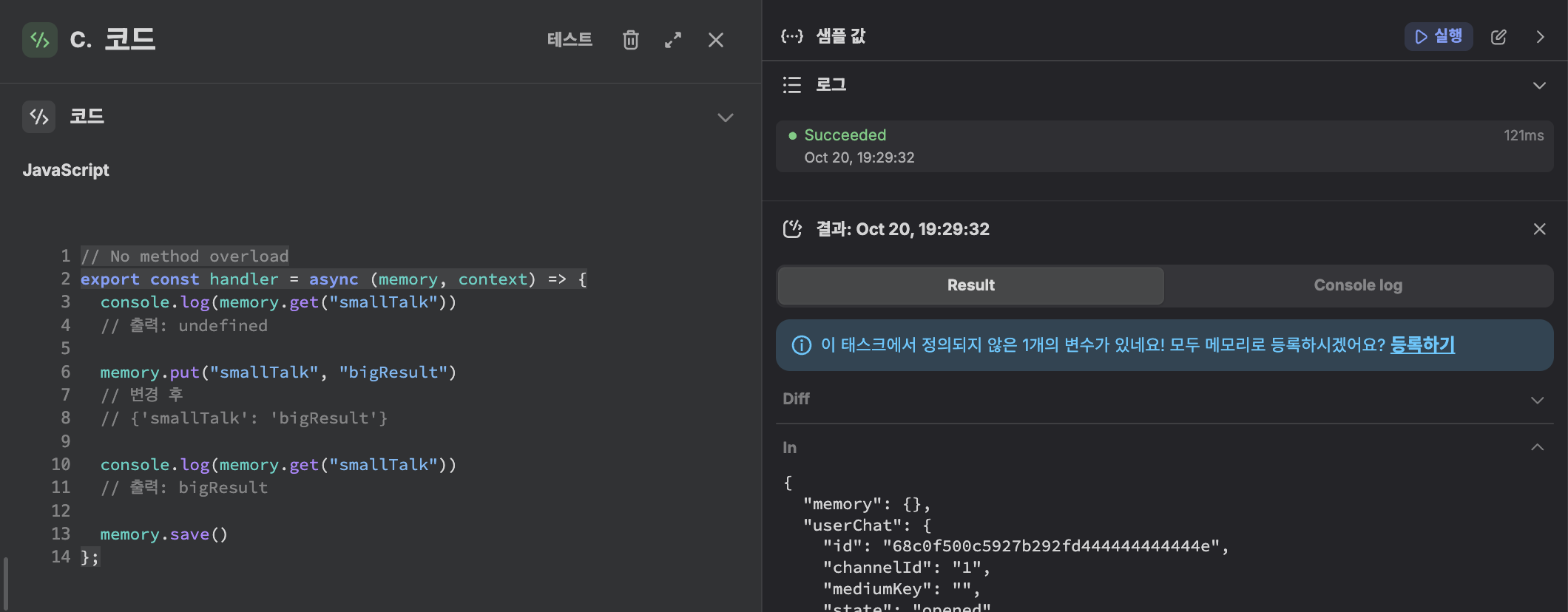Switch to the Console log tab

pyautogui.click(x=1358, y=285)
